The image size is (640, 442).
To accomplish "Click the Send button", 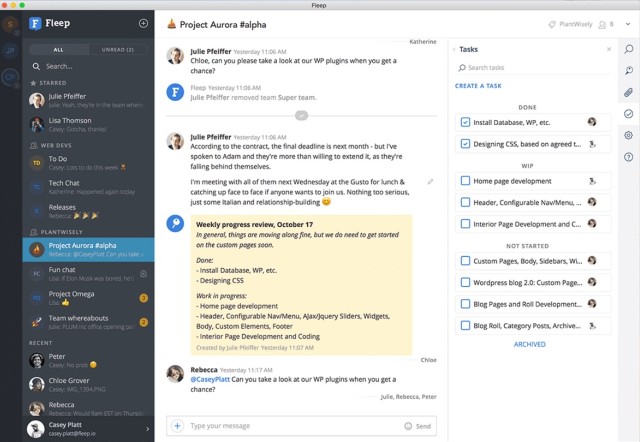I will pyautogui.click(x=423, y=426).
